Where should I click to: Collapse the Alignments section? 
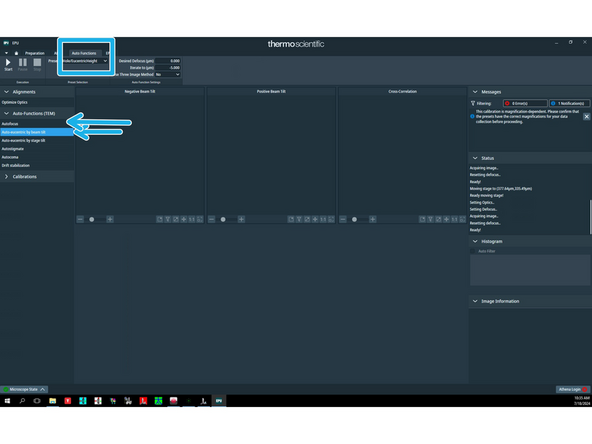click(x=6, y=92)
